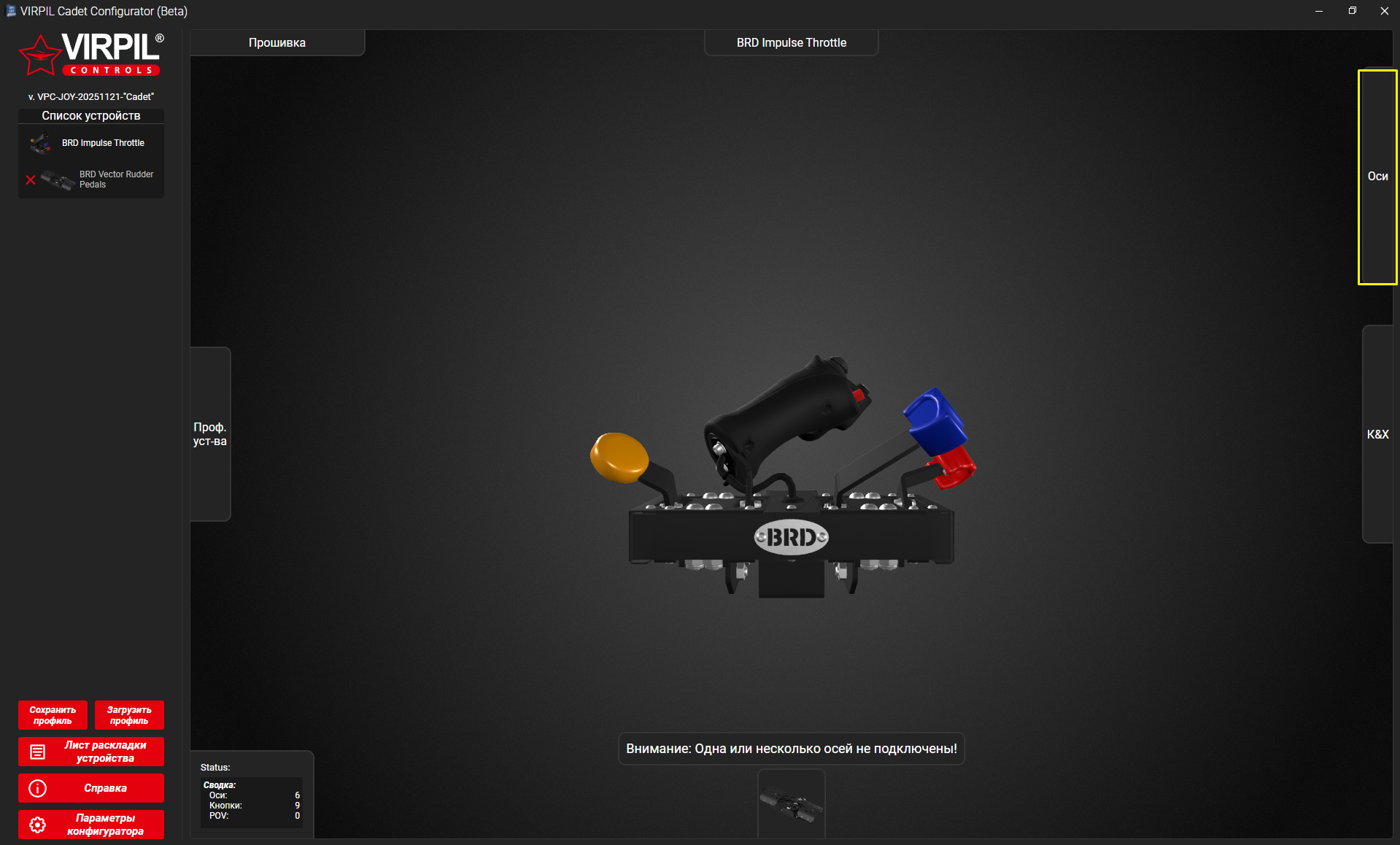Viewport: 1400px width, 845px height.
Task: Click the help info circle icon
Action: click(38, 788)
